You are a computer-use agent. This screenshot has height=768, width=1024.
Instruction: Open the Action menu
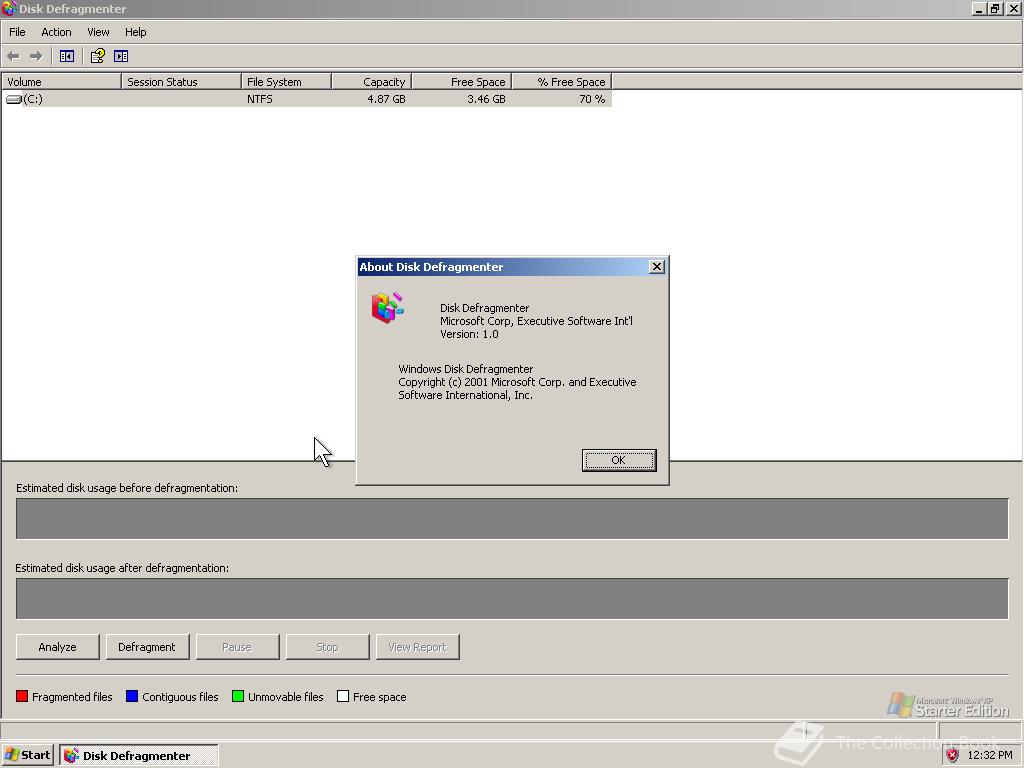click(x=56, y=32)
